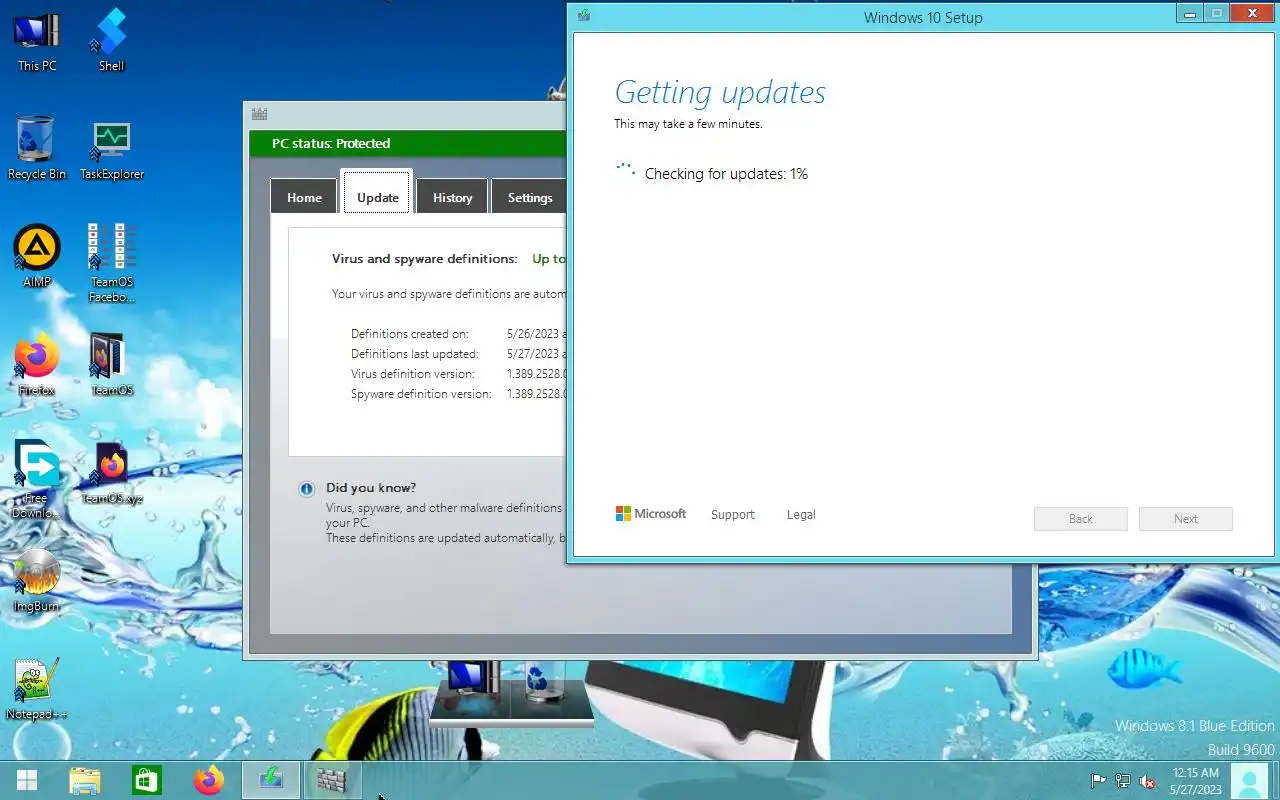Click the Definitions last updated label
The image size is (1280, 800).
[415, 354]
